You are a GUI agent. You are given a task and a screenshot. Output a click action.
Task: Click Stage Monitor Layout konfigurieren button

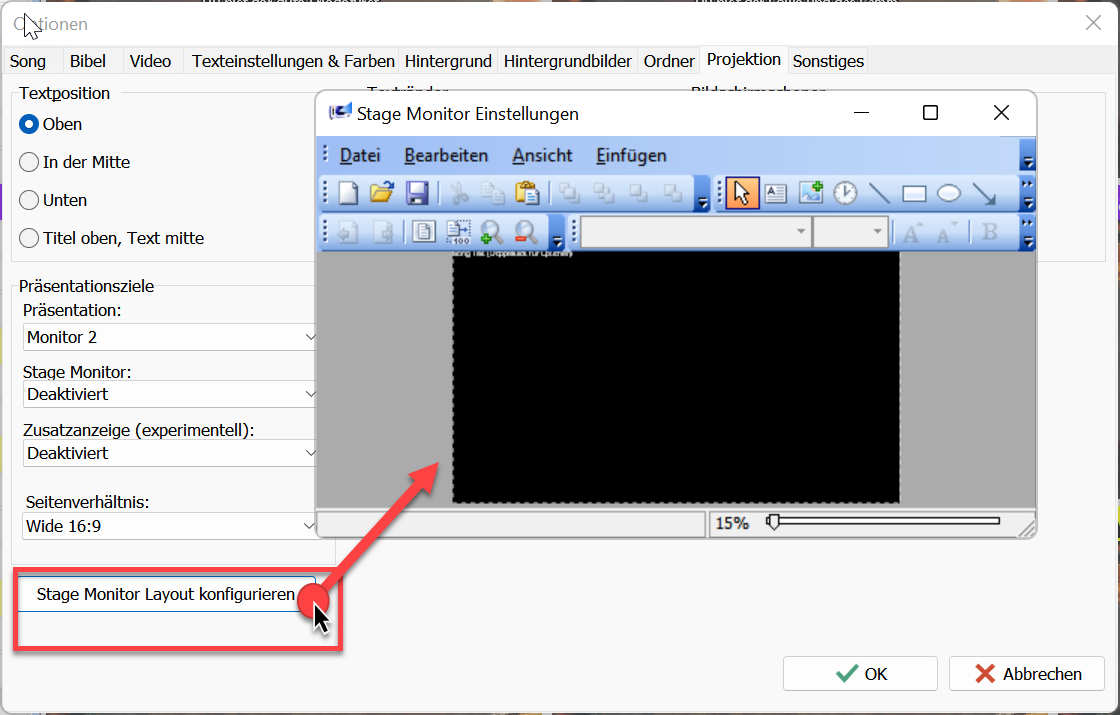pos(166,594)
